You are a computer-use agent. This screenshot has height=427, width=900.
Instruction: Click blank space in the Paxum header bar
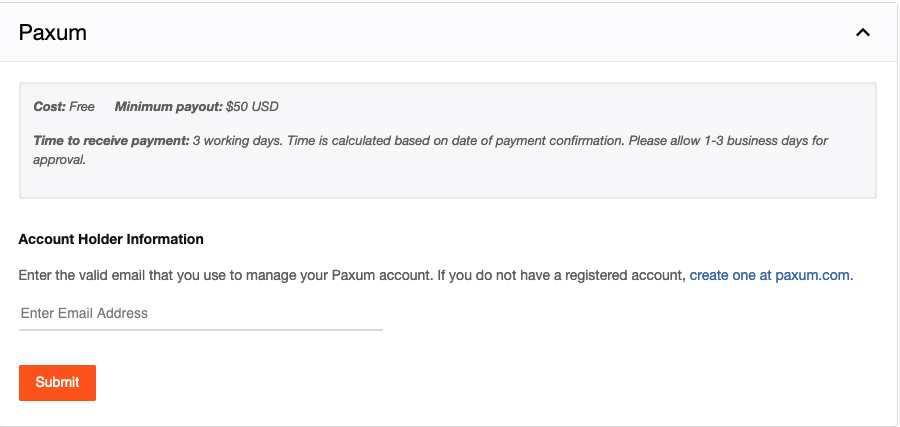[x=450, y=33]
